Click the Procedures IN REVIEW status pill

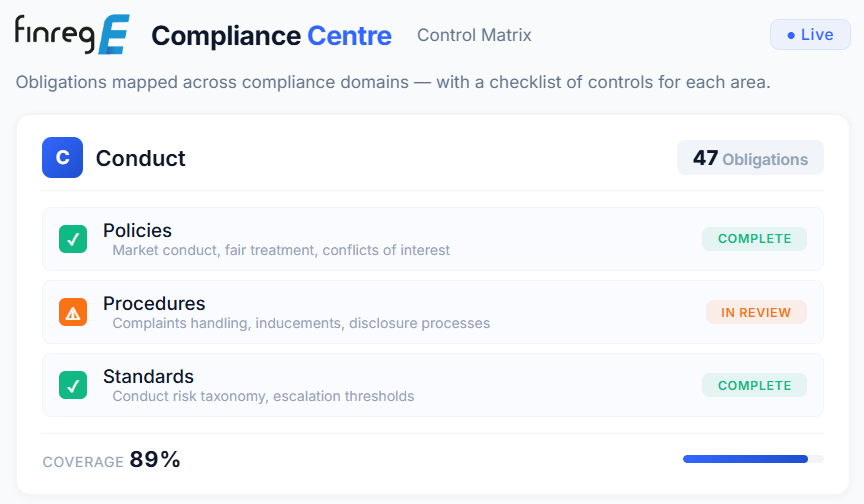(756, 312)
